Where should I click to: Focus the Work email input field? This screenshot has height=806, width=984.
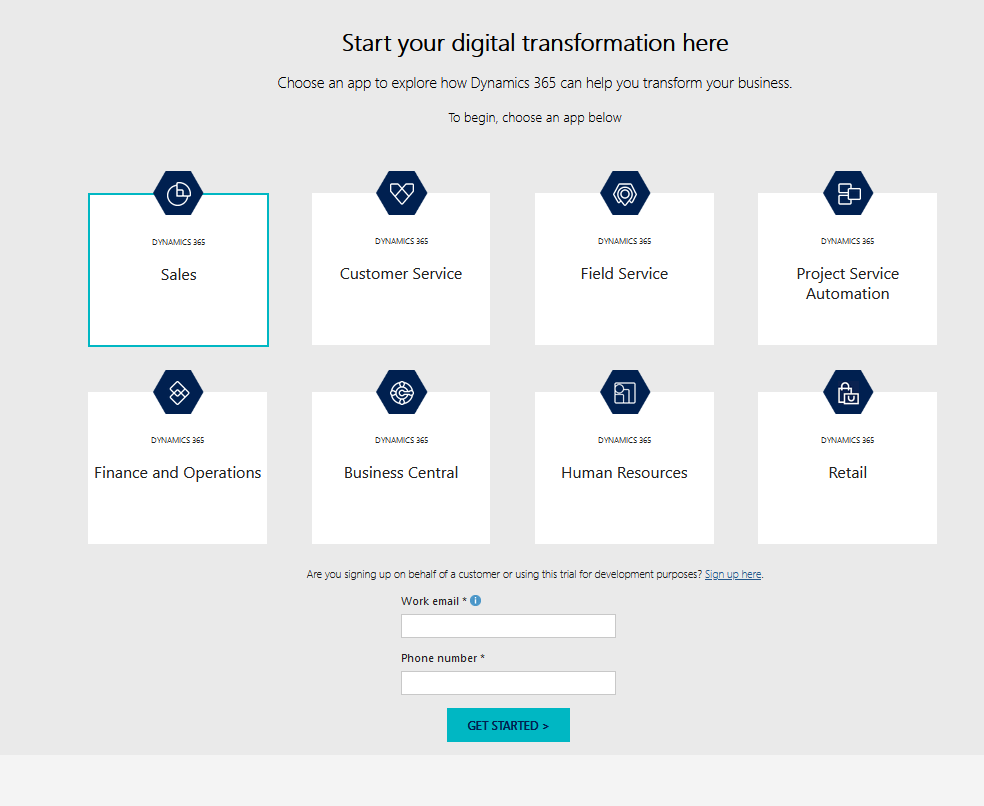click(508, 626)
